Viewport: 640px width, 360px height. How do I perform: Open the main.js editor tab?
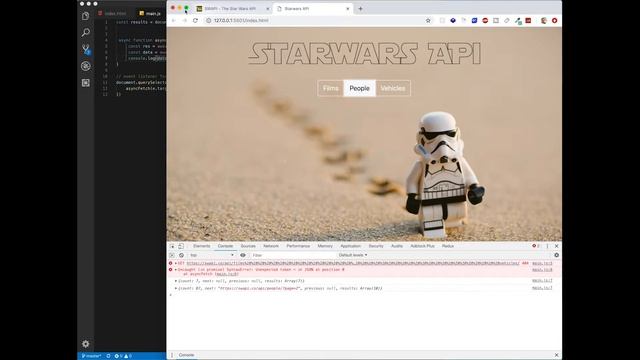pyautogui.click(x=150, y=13)
